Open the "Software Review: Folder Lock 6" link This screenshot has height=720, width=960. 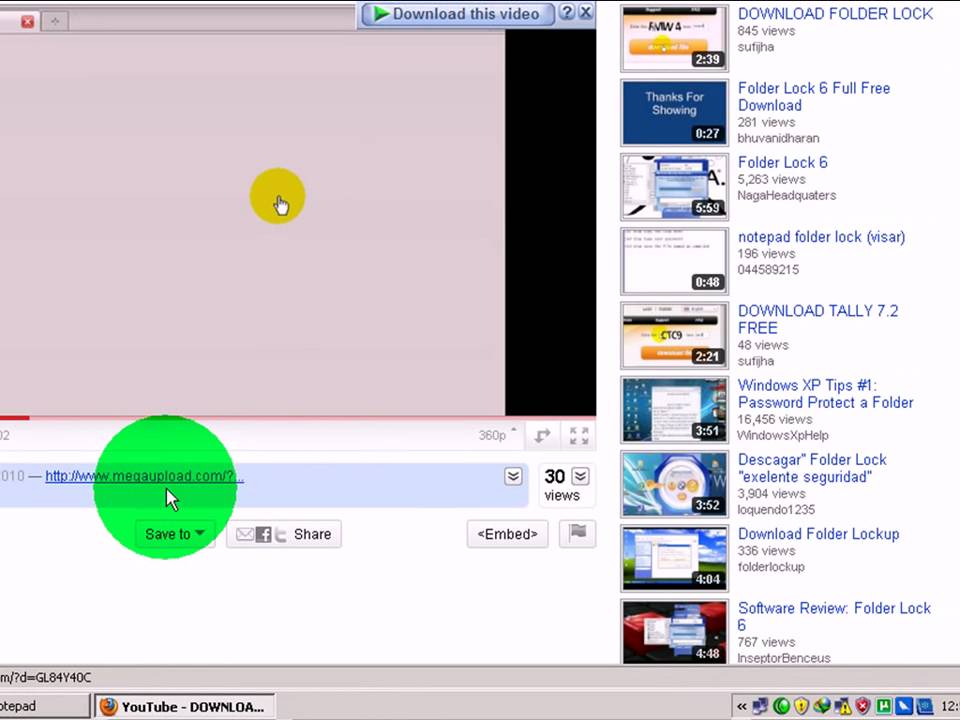(834, 616)
